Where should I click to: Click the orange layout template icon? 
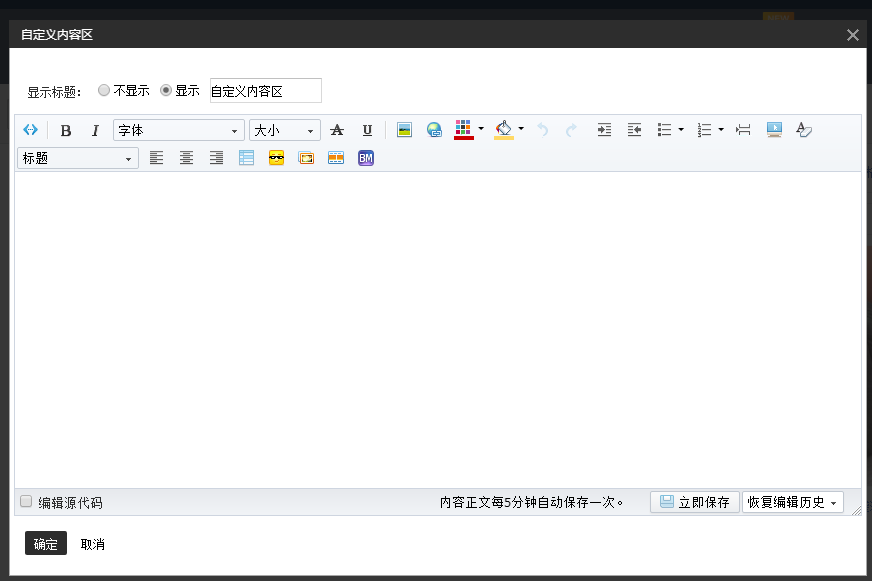click(336, 158)
